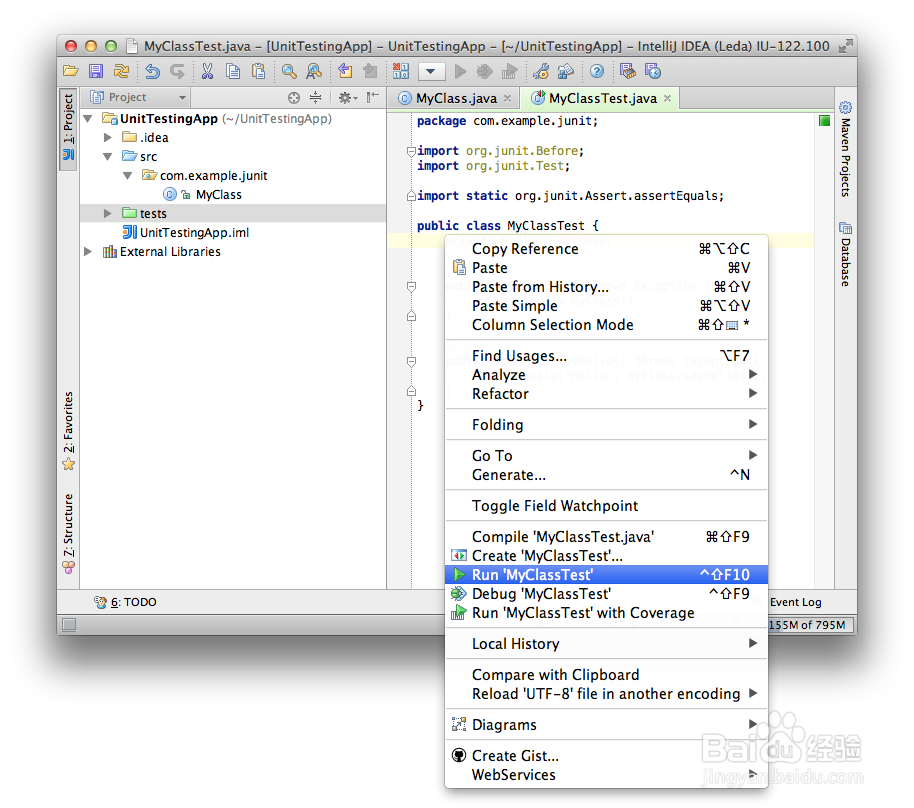This screenshot has width=914, height=808.
Task: Collapse the import block fold marker
Action: coord(411,152)
